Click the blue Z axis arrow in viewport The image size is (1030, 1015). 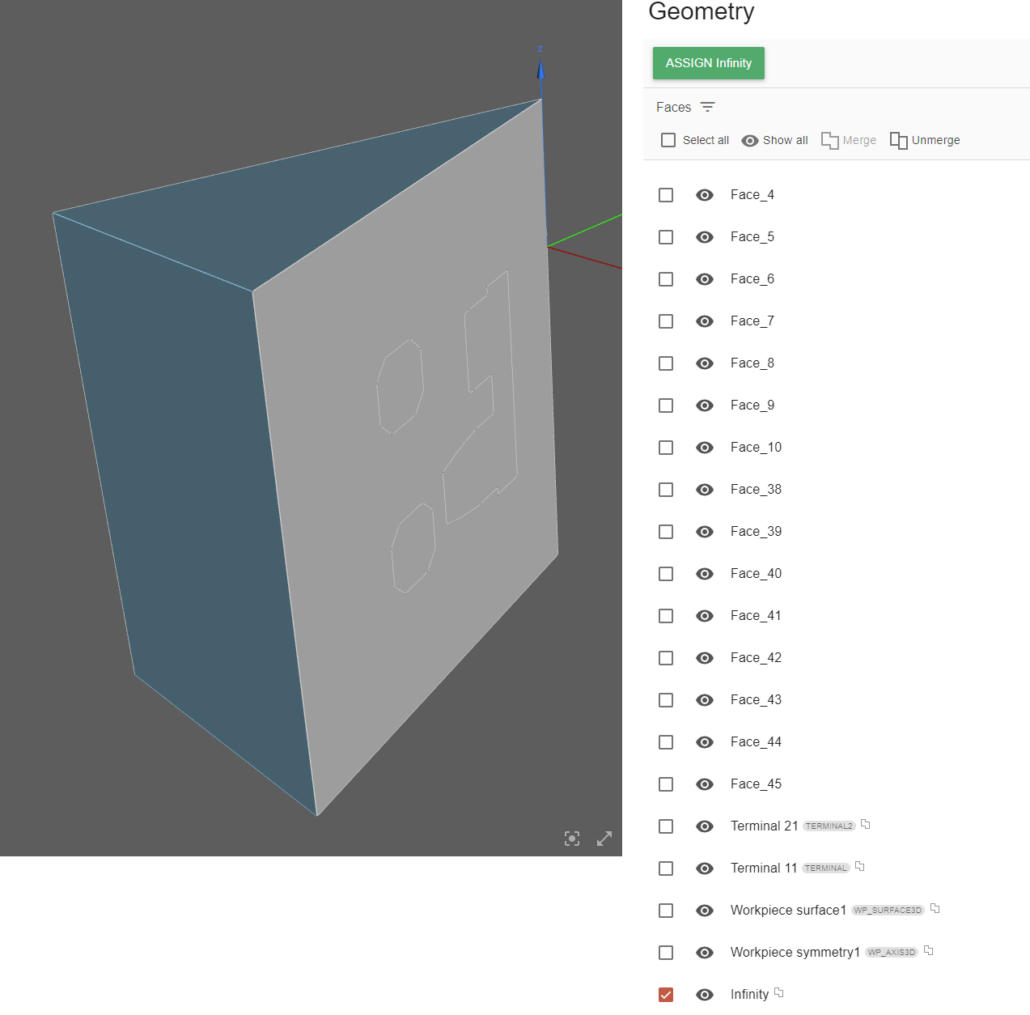(540, 70)
